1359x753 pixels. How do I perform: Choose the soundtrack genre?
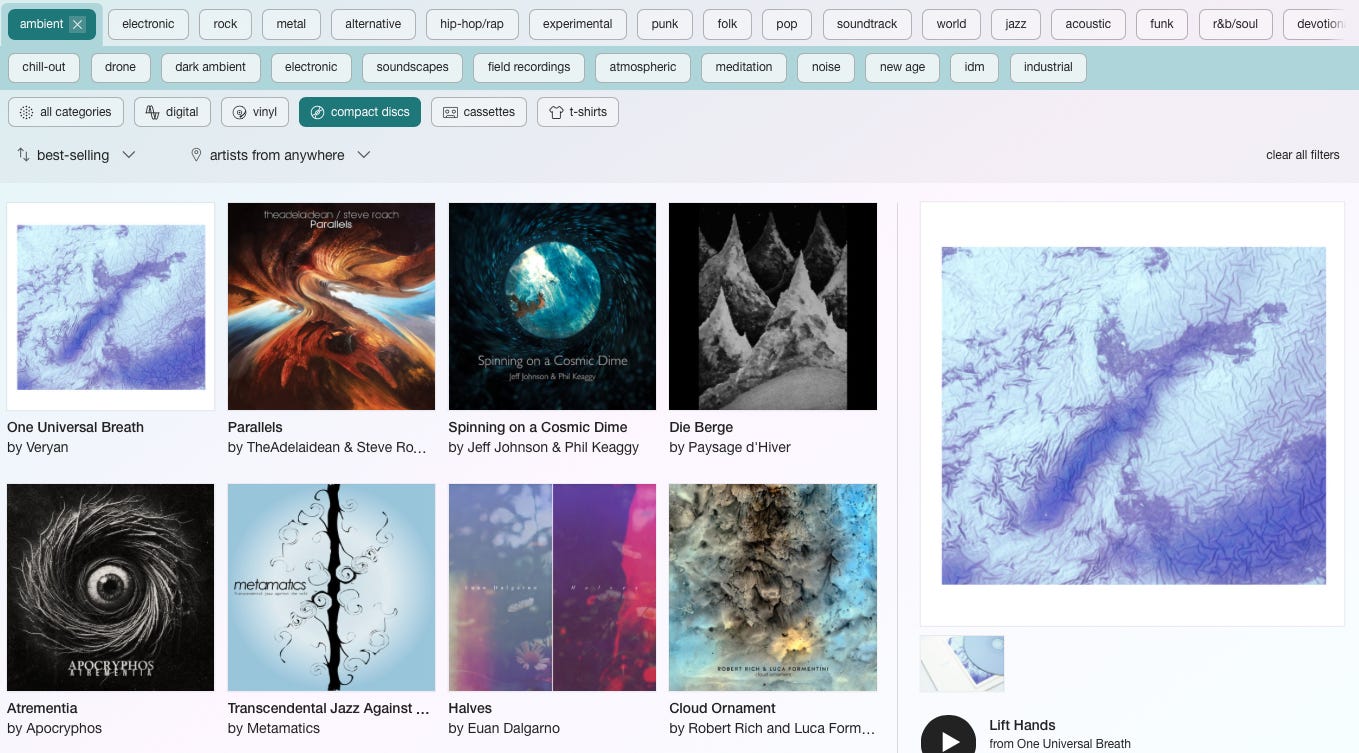pos(867,24)
